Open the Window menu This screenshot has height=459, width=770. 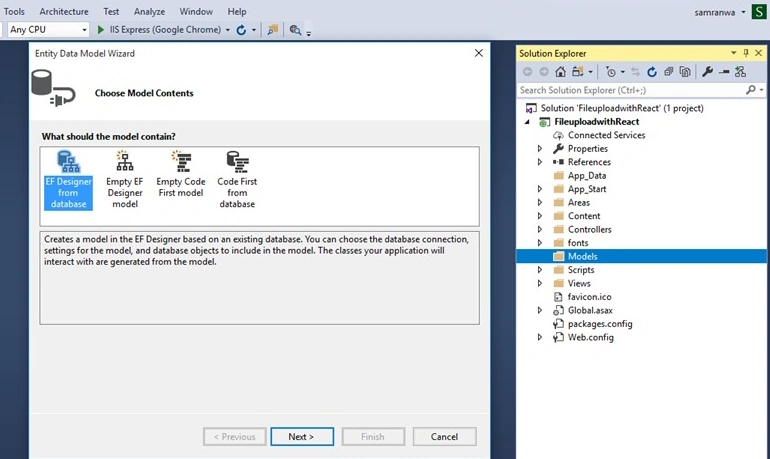196,11
